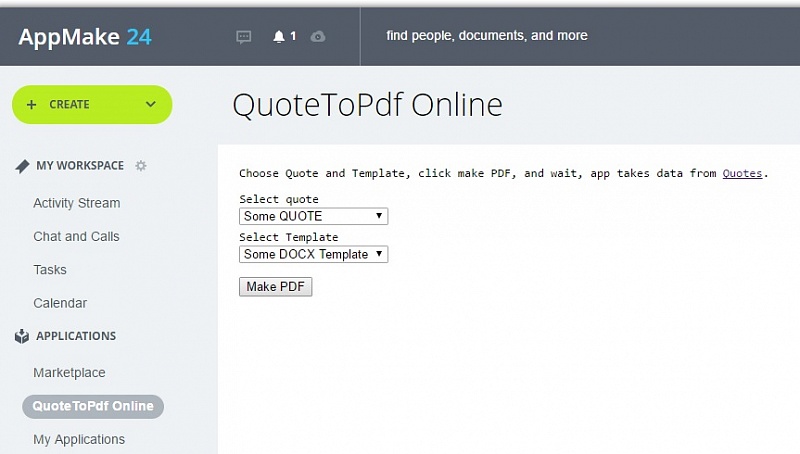Viewport: 800px width, 454px height.
Task: Open My Applications in sidebar
Action: click(x=79, y=439)
